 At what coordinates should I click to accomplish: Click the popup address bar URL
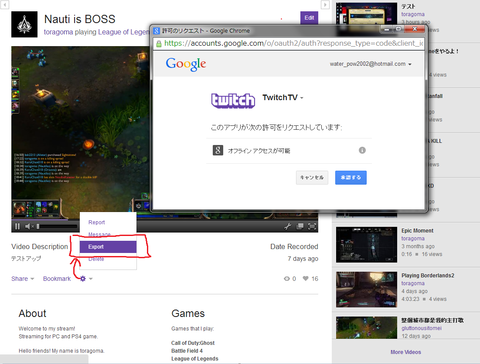point(293,43)
